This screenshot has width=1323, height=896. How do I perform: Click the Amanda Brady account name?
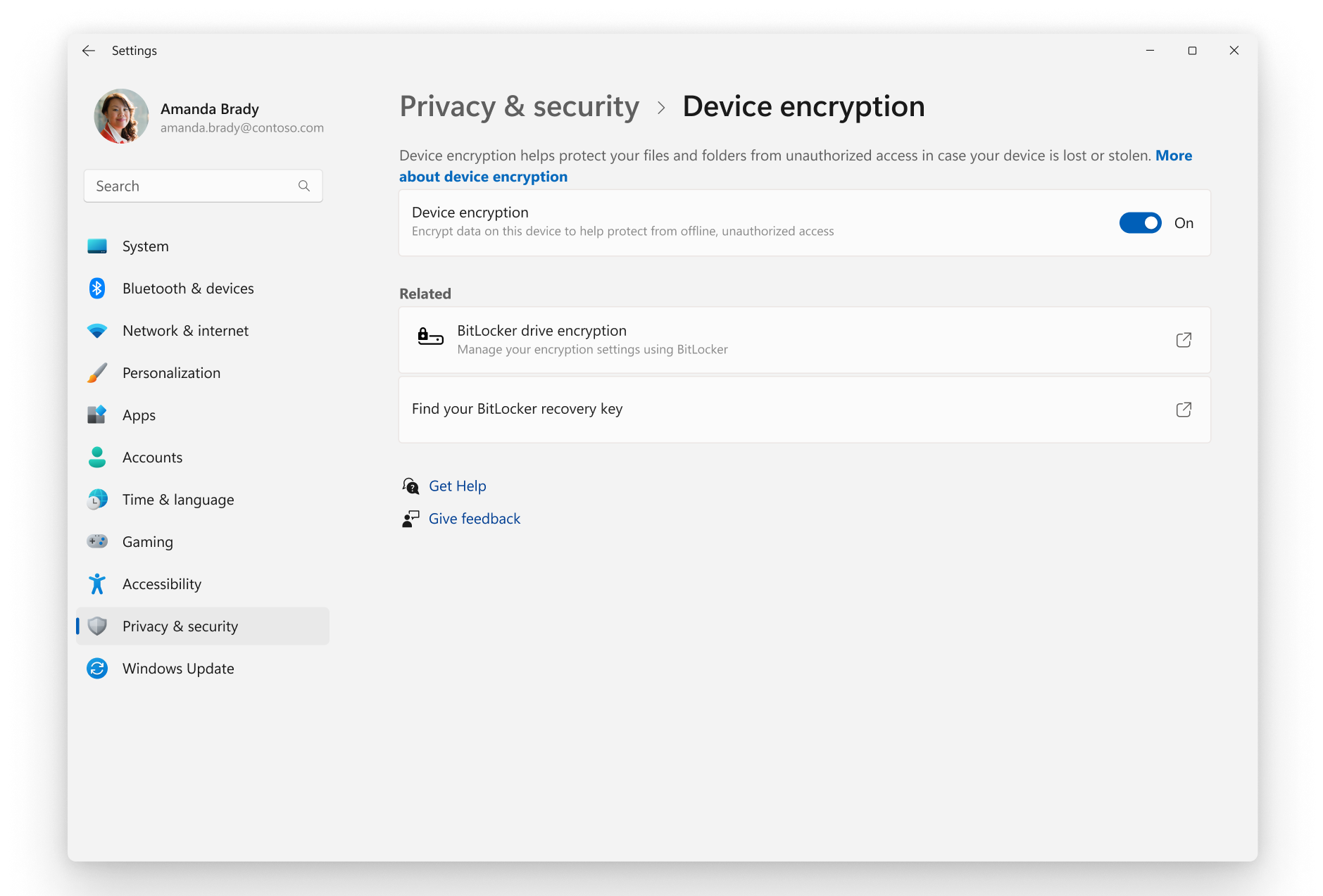[x=210, y=109]
